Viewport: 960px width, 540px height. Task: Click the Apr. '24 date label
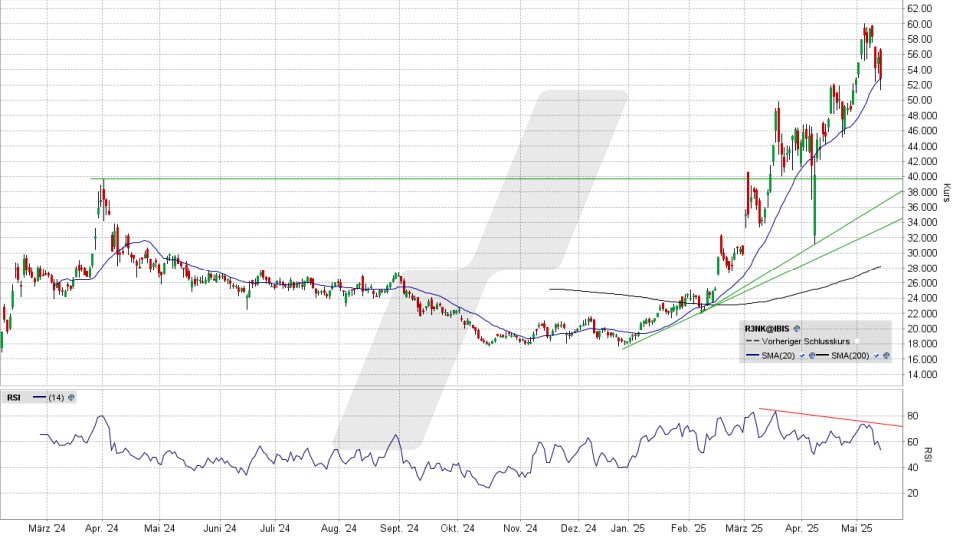(102, 528)
